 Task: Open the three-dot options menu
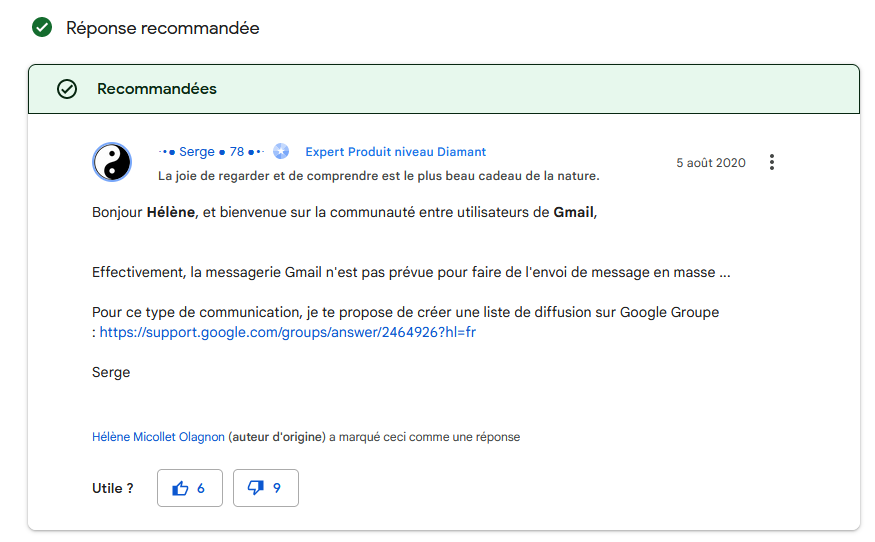click(x=771, y=163)
